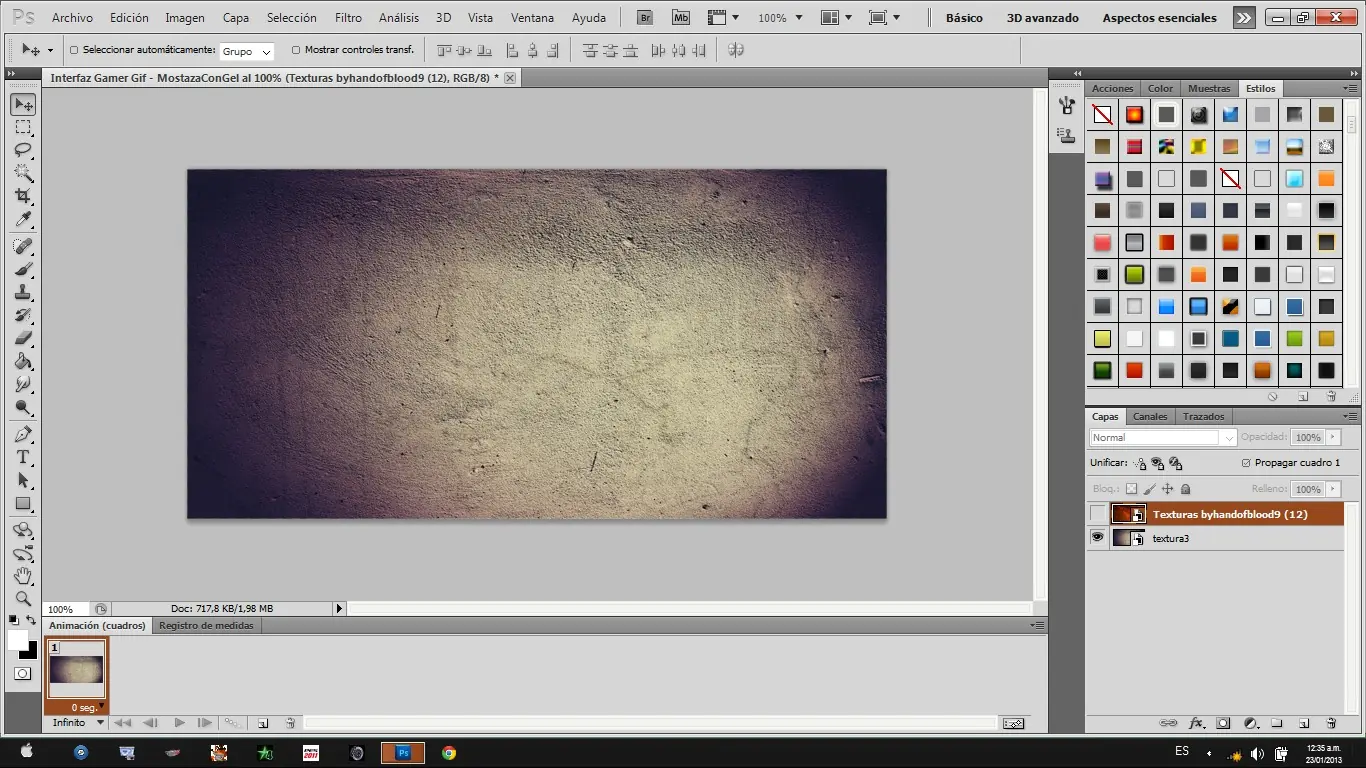Select the Hand tool
1366x768 pixels.
point(22,576)
